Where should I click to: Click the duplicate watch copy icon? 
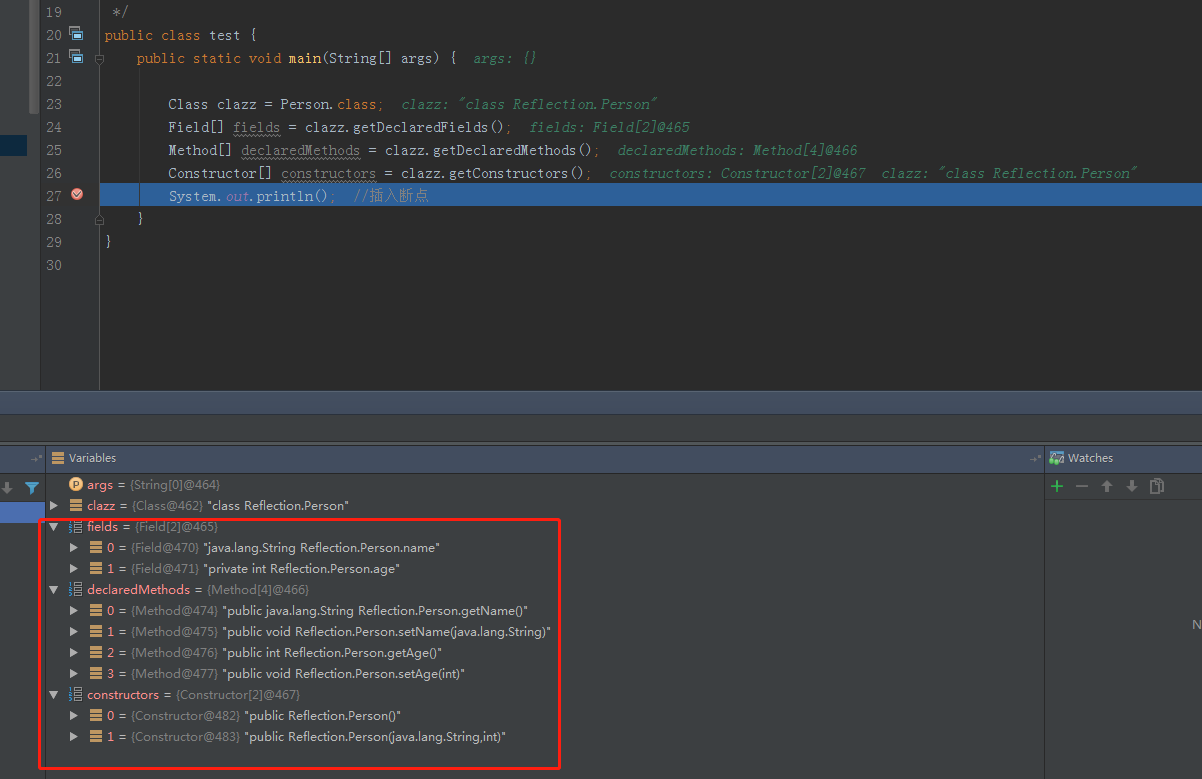(1157, 486)
